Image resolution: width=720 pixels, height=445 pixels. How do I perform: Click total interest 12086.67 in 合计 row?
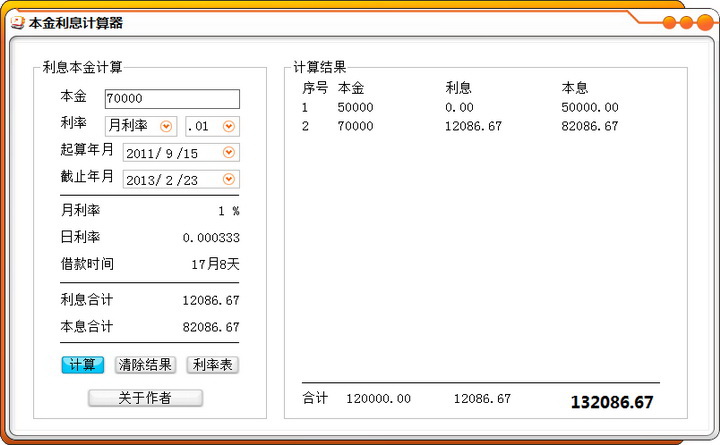482,399
